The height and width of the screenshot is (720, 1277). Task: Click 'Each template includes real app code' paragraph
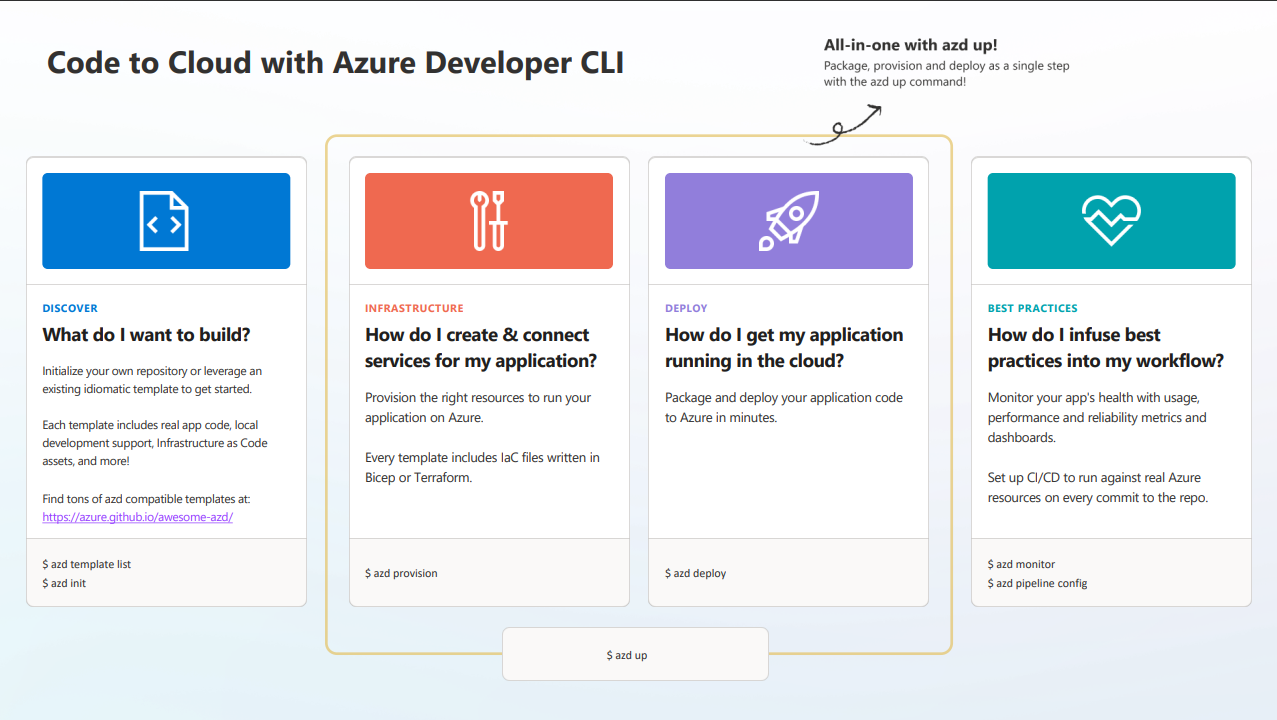click(x=155, y=443)
